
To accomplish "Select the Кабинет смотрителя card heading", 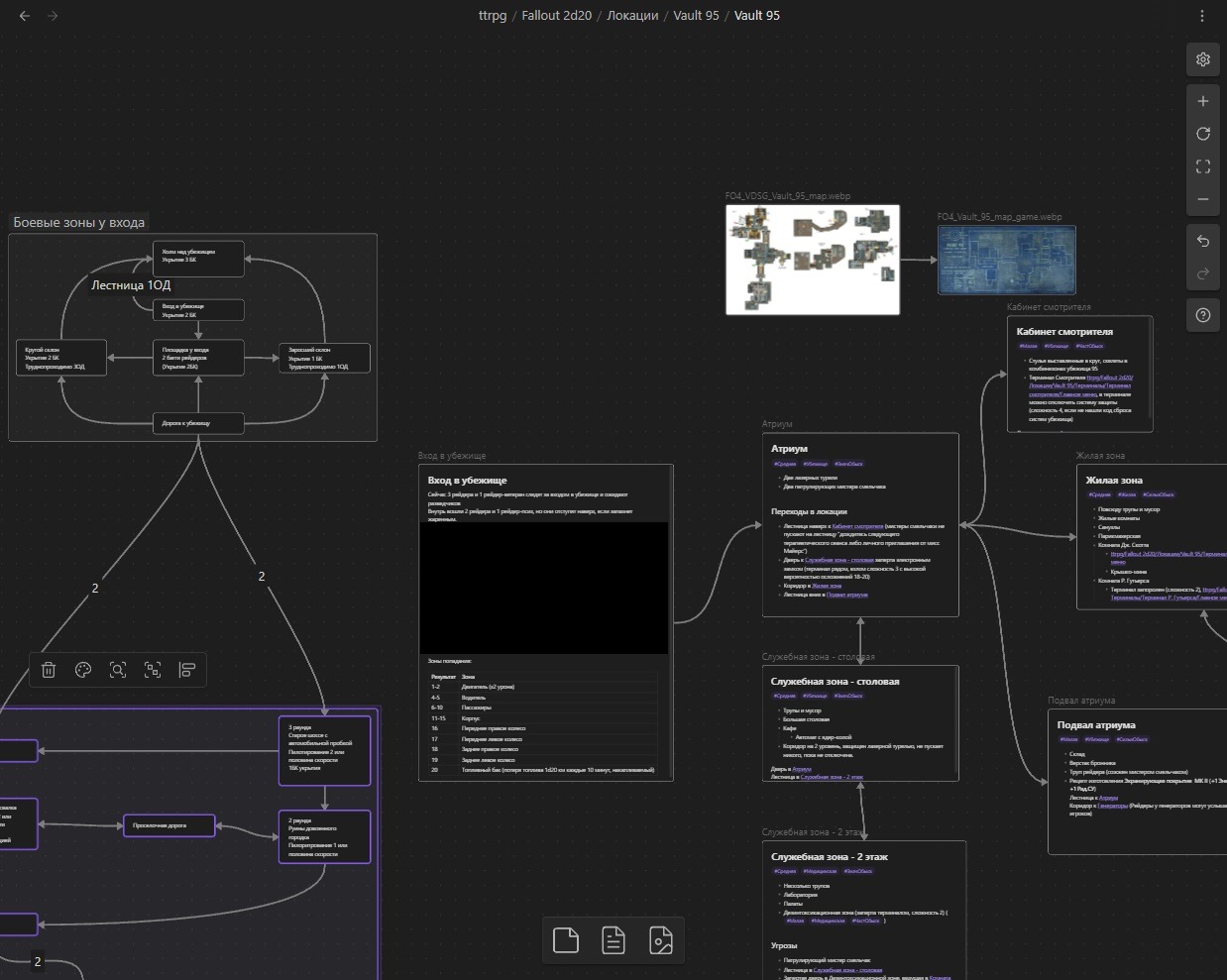I will (x=1064, y=332).
